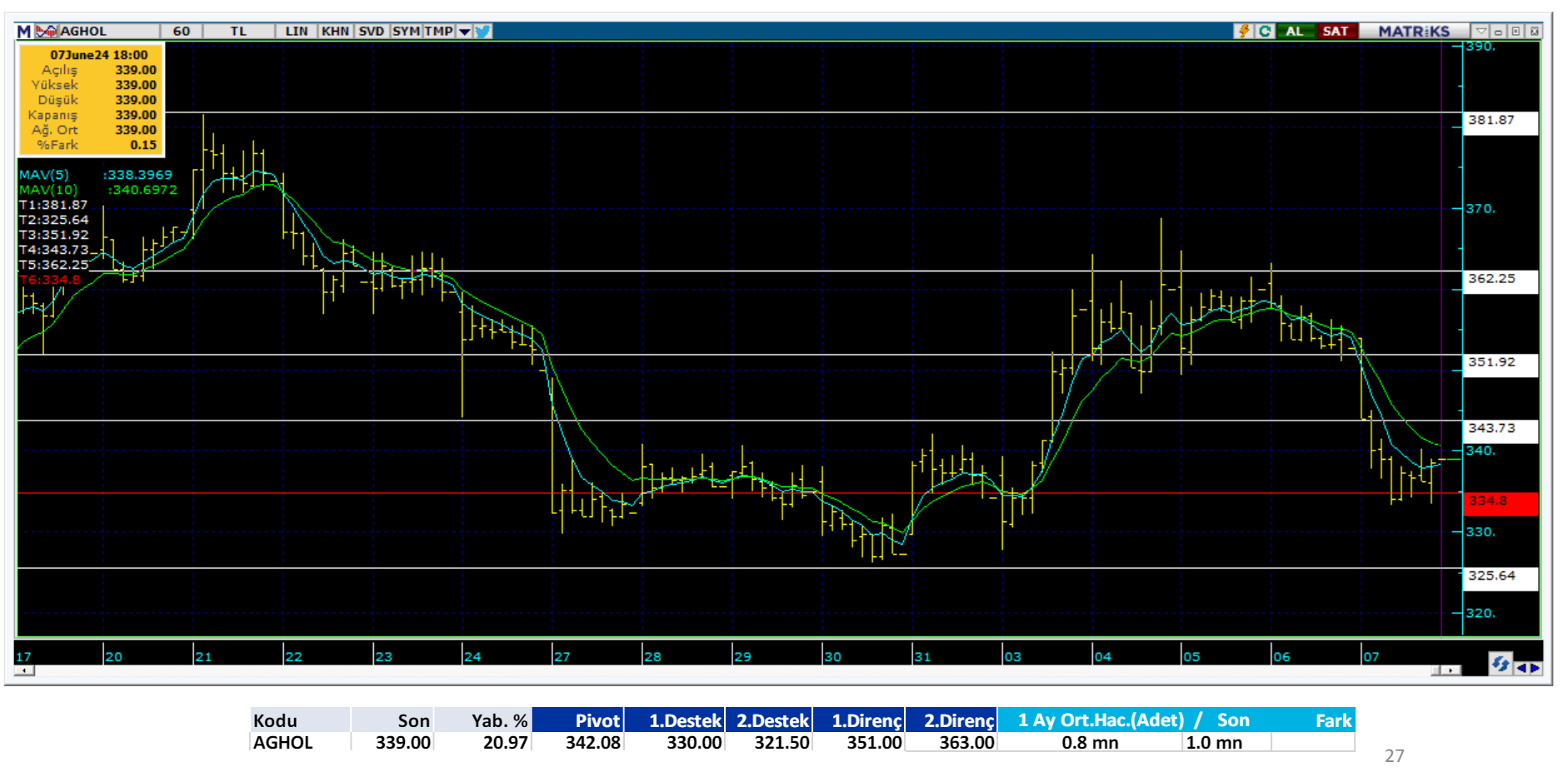Image resolution: width=1568 pixels, height=777 pixels.
Task: Toggle the TMP option
Action: click(439, 32)
